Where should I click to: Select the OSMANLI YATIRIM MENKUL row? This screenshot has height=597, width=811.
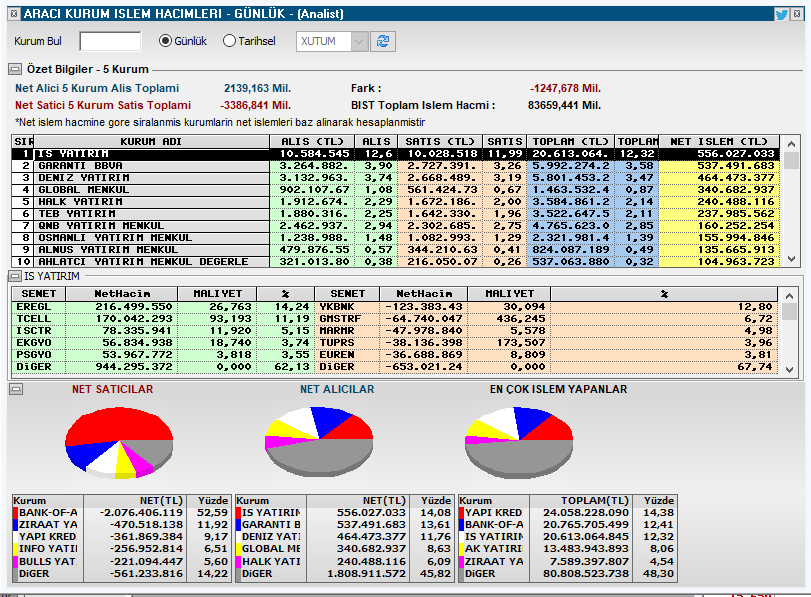click(x=395, y=237)
